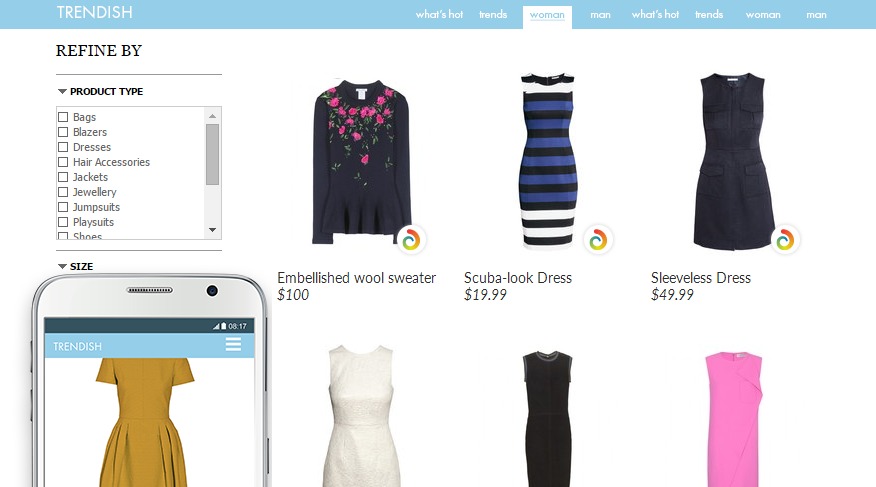876x487 pixels.
Task: Click the scroll-down arrow in product type list
Action: [x=212, y=230]
